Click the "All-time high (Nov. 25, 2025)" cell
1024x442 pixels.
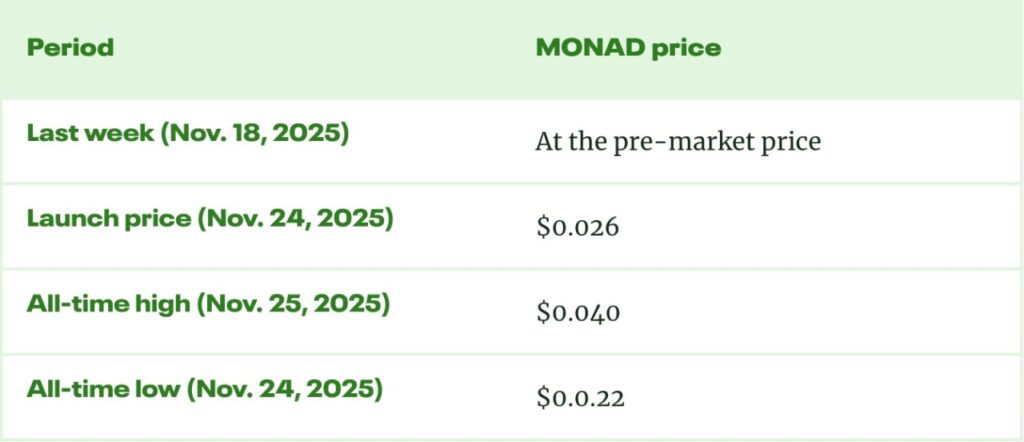pos(207,303)
